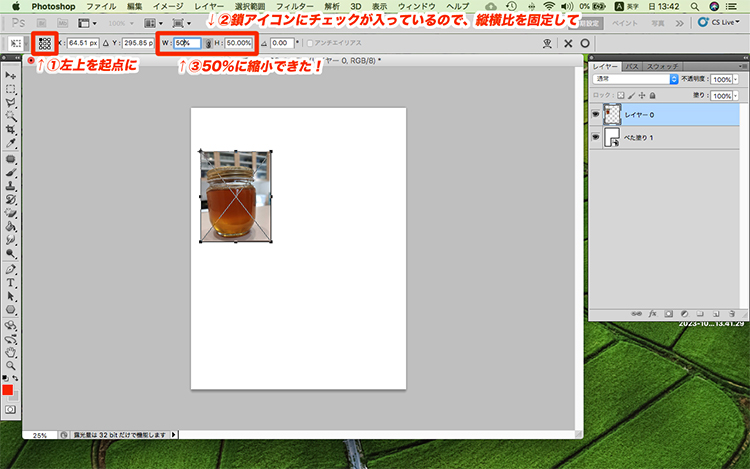The width and height of the screenshot is (750, 469).
Task: Hide レイヤー 0 with its eye icon
Action: click(x=596, y=115)
